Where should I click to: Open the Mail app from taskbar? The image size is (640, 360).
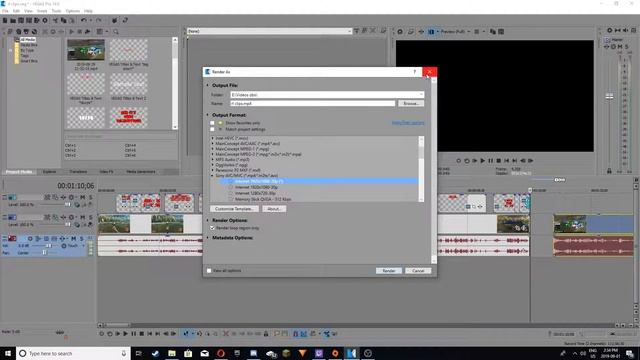pyautogui.click(x=204, y=353)
